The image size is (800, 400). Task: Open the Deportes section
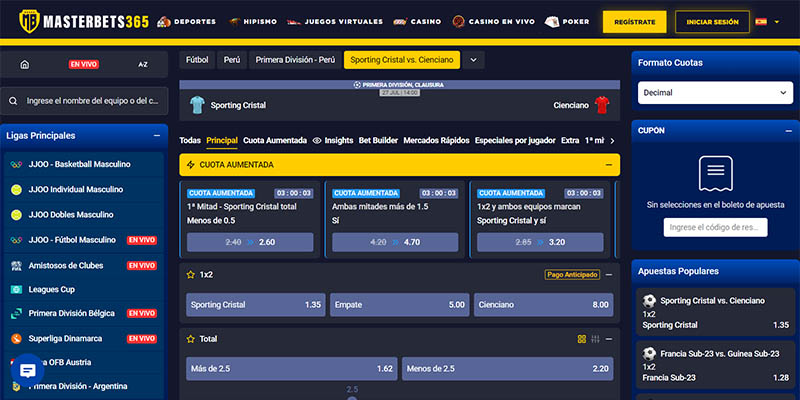pyautogui.click(x=186, y=21)
